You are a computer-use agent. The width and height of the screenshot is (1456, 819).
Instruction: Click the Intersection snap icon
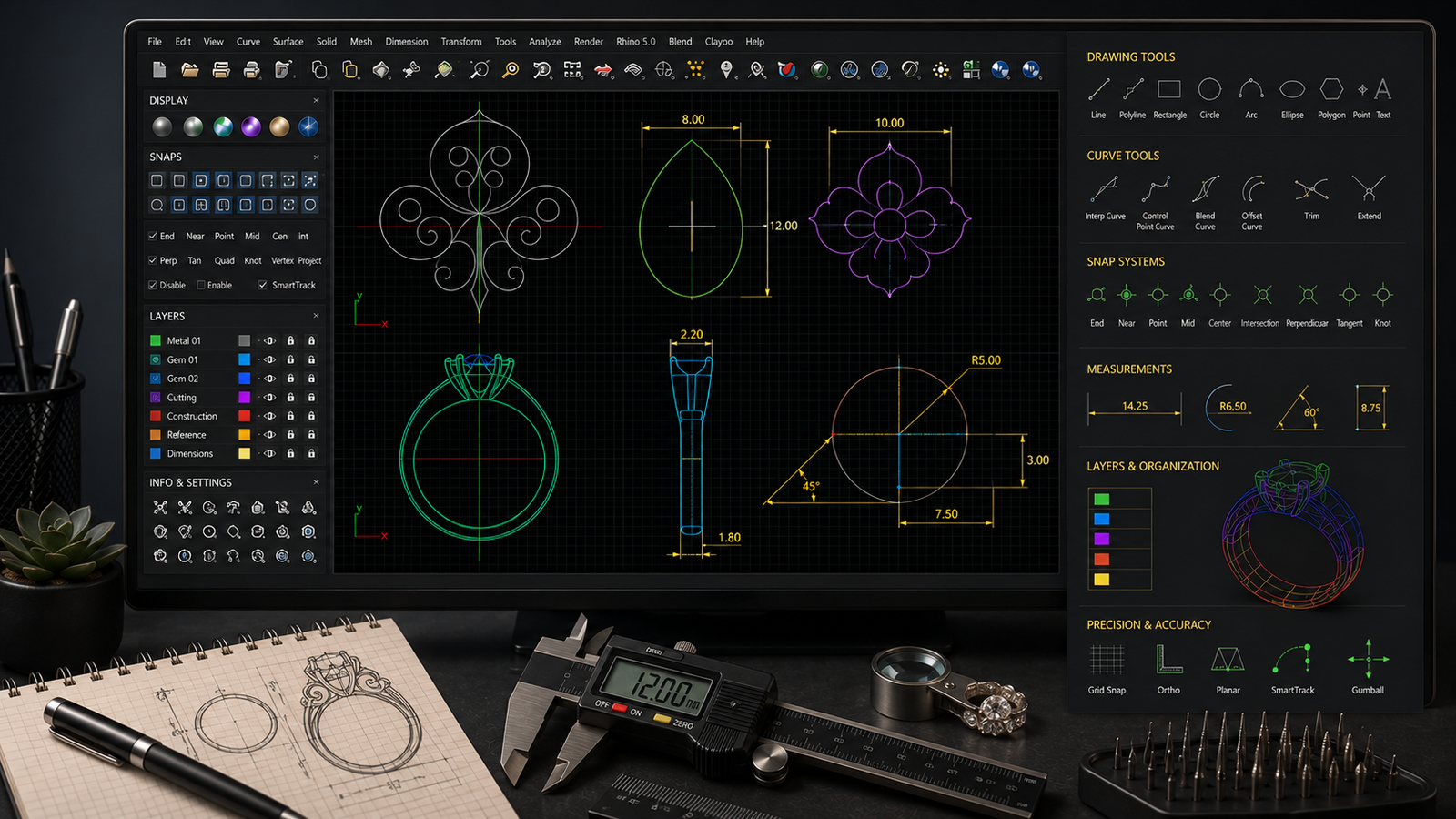[x=1262, y=295]
